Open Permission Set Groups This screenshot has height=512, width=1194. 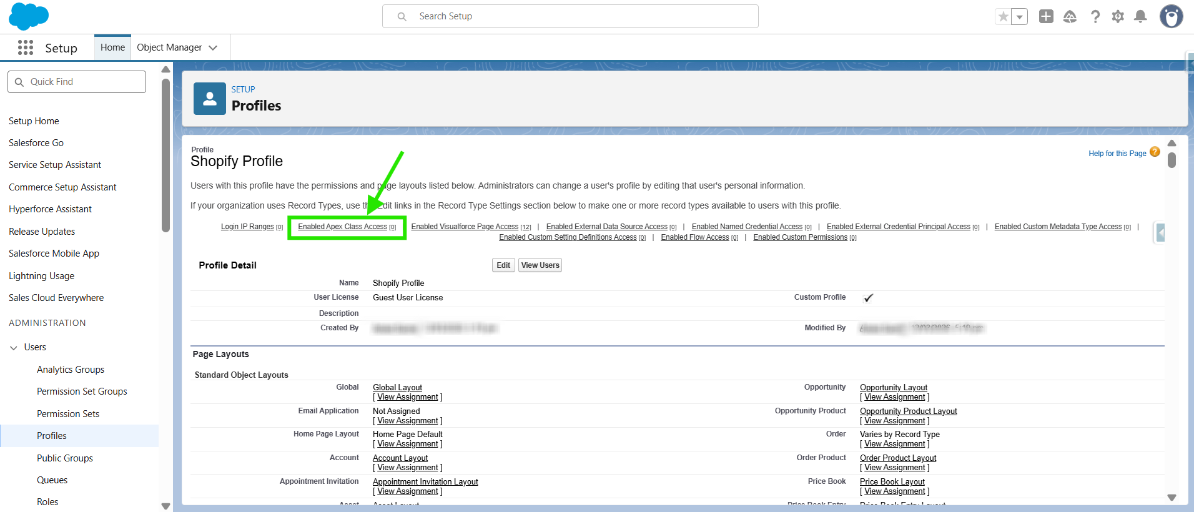[x=82, y=392]
